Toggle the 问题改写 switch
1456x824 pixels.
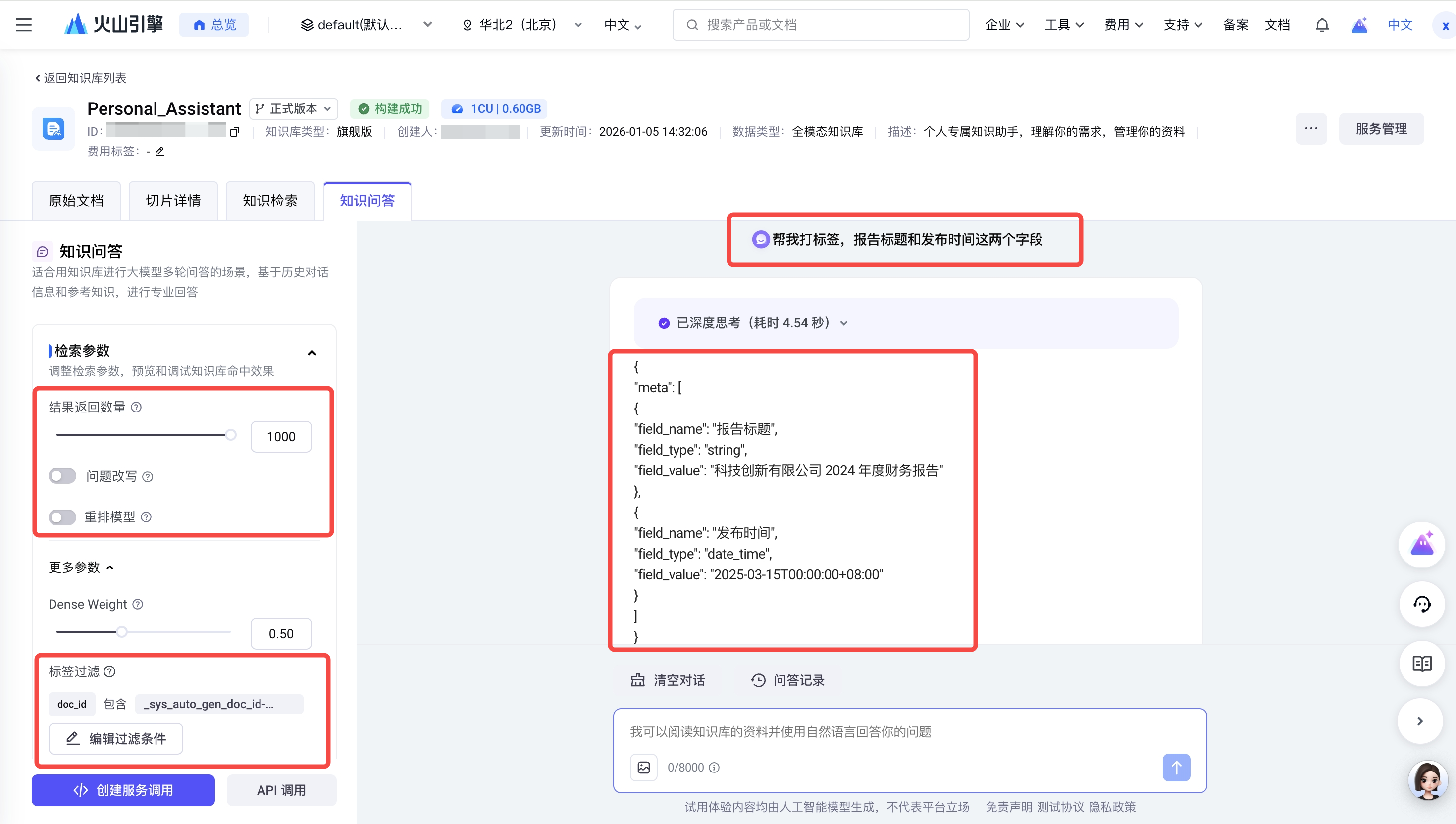[x=63, y=476]
